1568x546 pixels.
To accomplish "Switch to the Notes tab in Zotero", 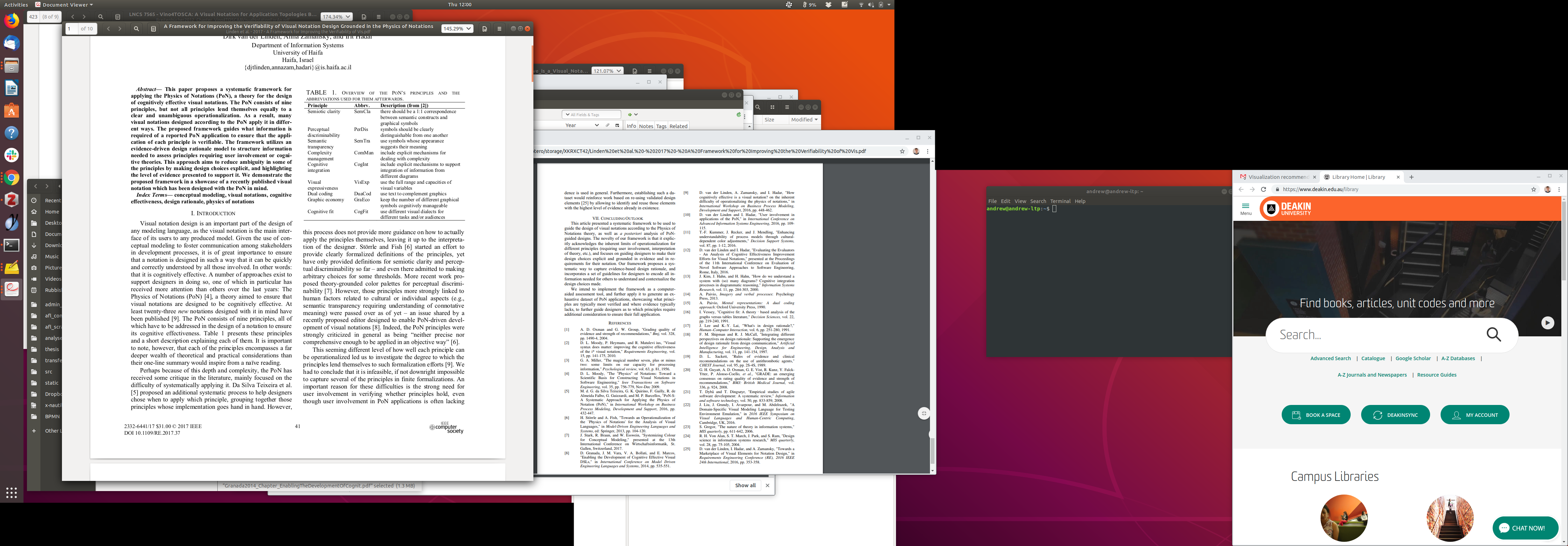I will tap(646, 127).
